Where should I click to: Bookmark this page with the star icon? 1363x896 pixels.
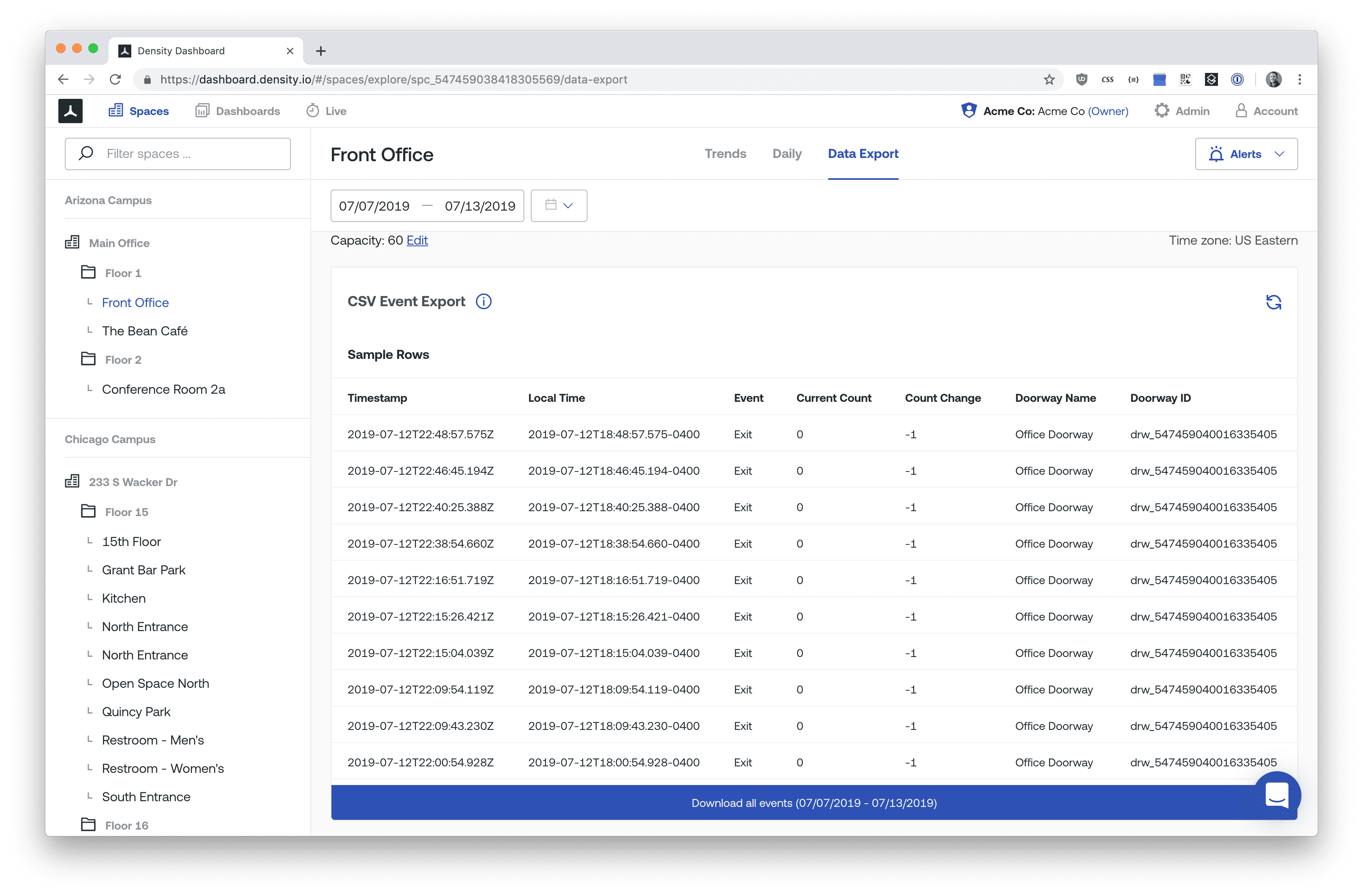coord(1049,79)
